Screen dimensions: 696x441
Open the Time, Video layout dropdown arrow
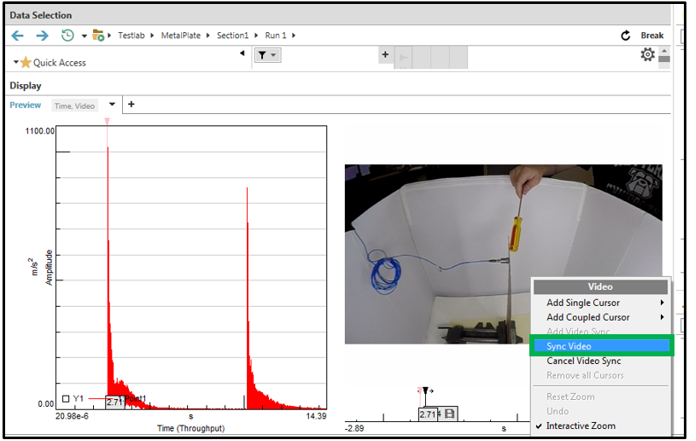[112, 104]
